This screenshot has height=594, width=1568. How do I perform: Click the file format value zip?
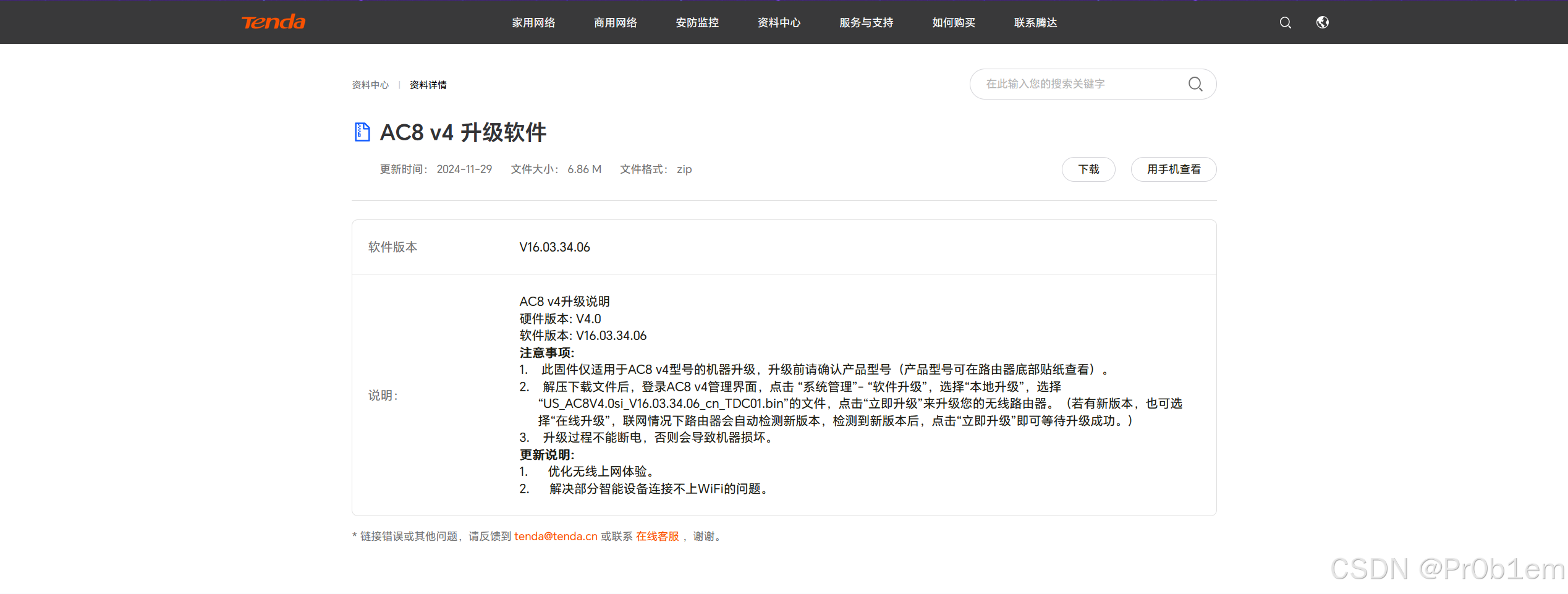684,169
